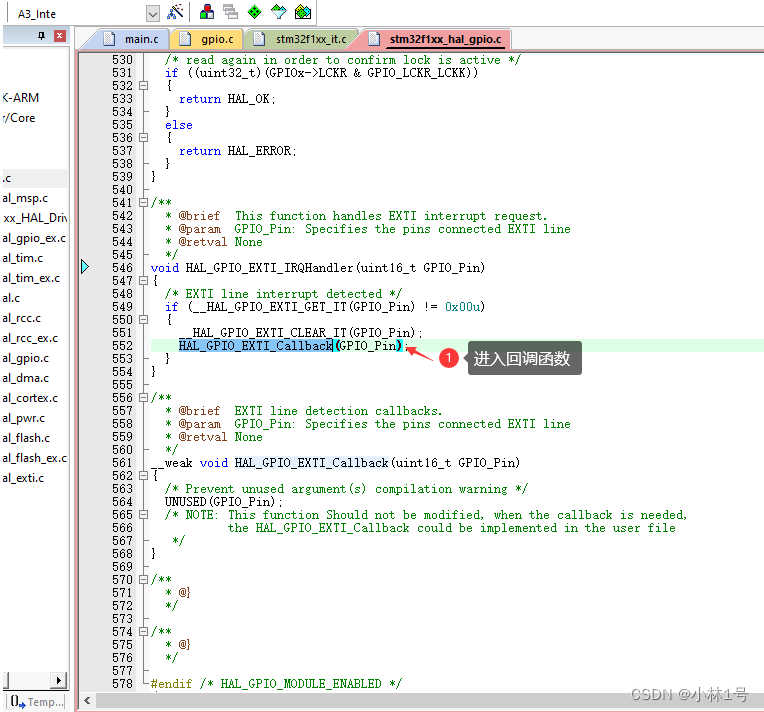Click the cyan arrow marker at line 546
This screenshot has height=712, width=764.
(85, 267)
